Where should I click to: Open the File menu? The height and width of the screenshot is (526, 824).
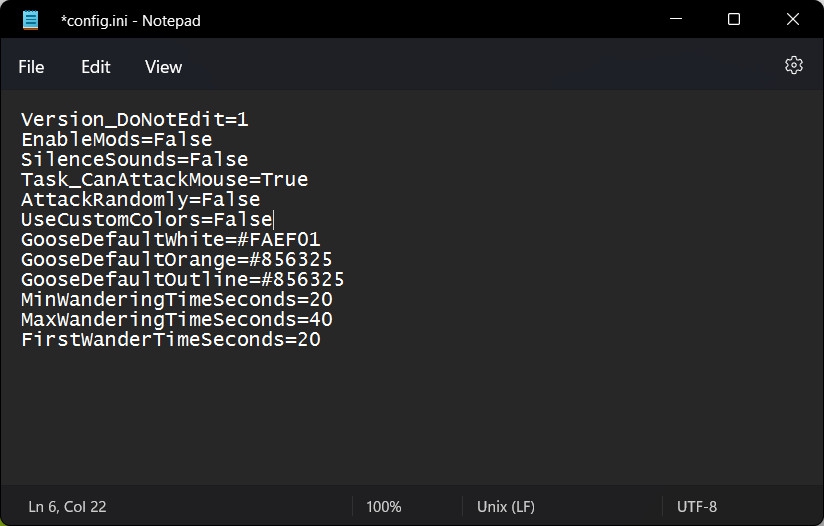click(x=31, y=67)
